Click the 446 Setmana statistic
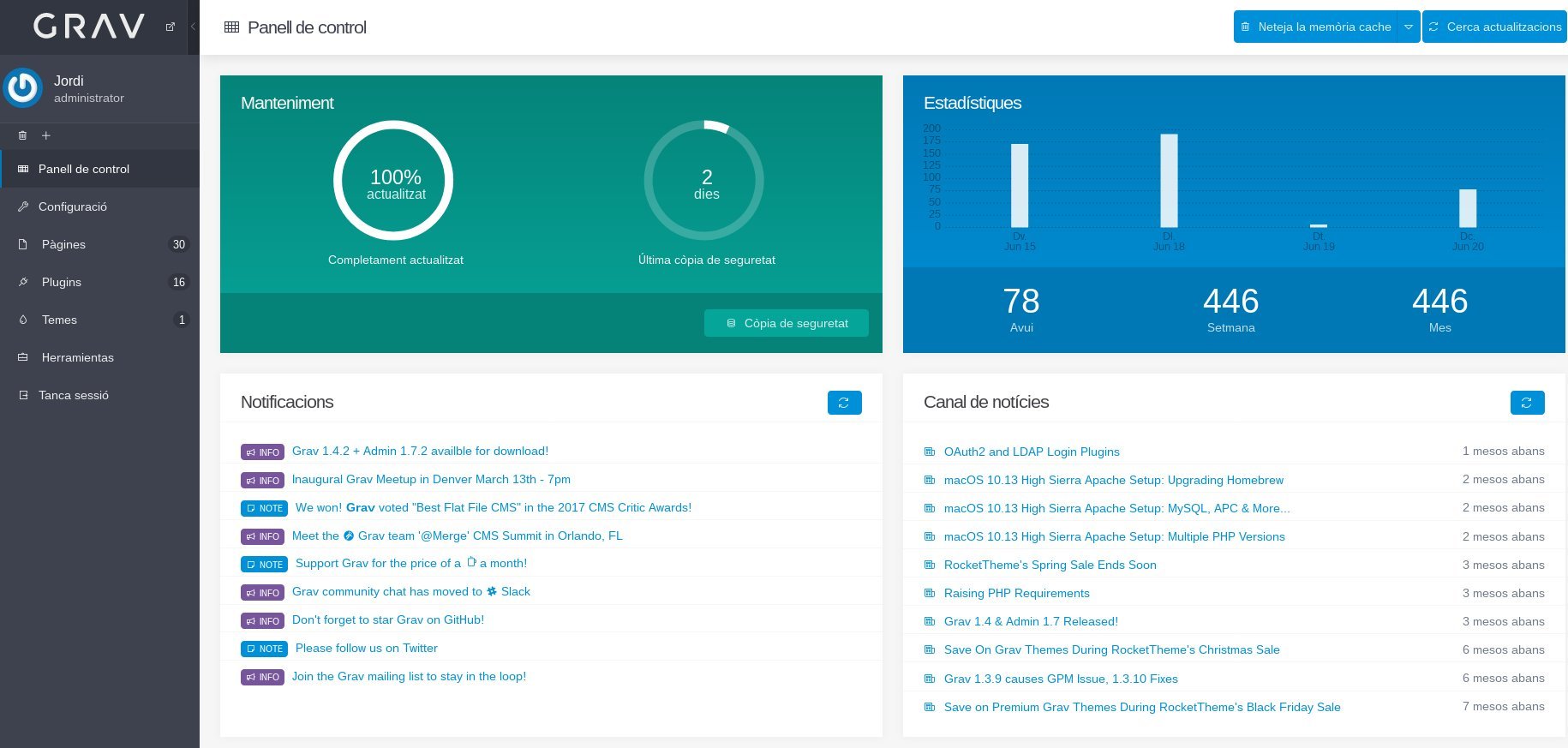Screen dimensions: 1568x748 (x=1231, y=308)
